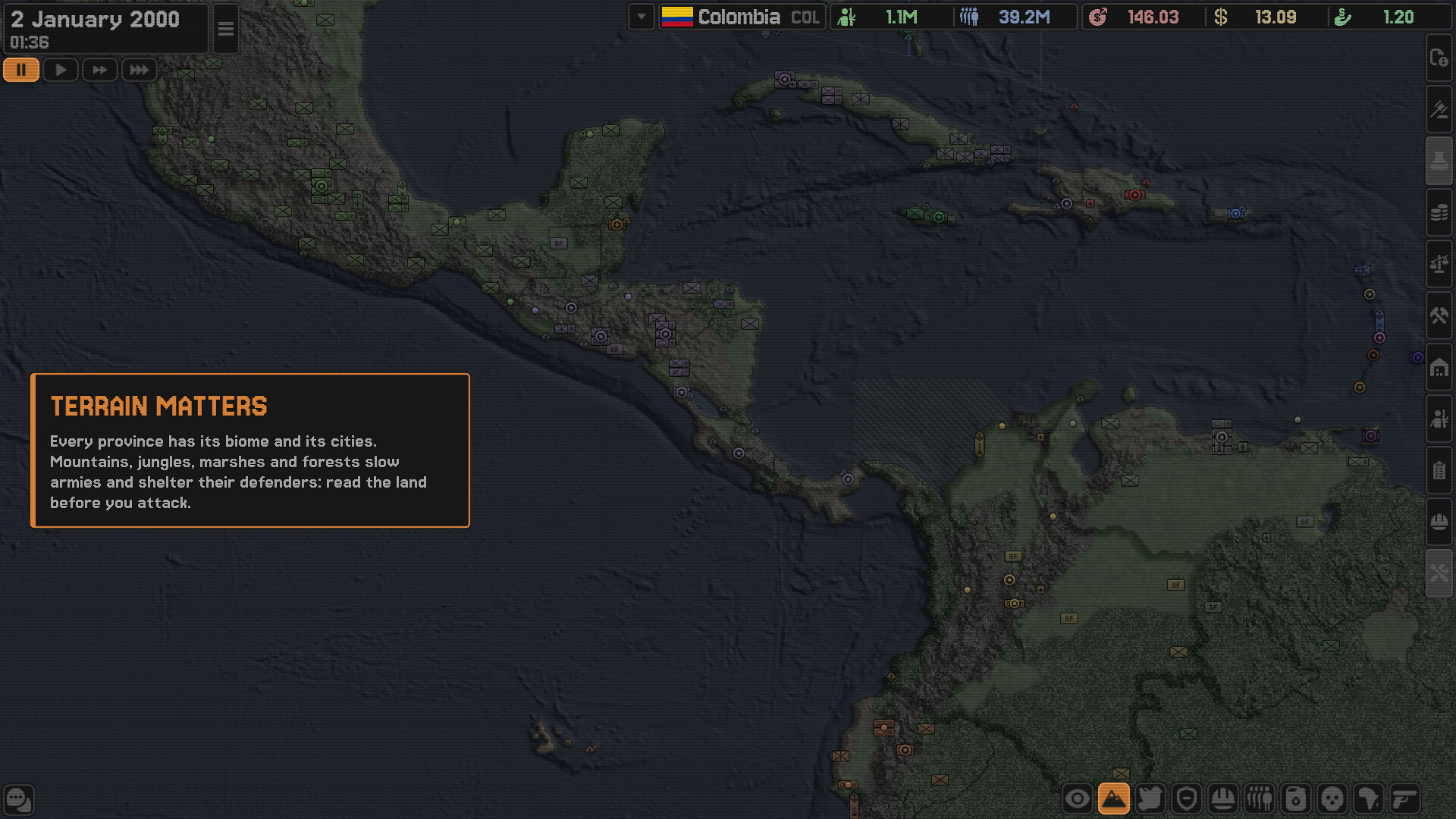Open the chat bubbles icon

pyautogui.click(x=18, y=799)
